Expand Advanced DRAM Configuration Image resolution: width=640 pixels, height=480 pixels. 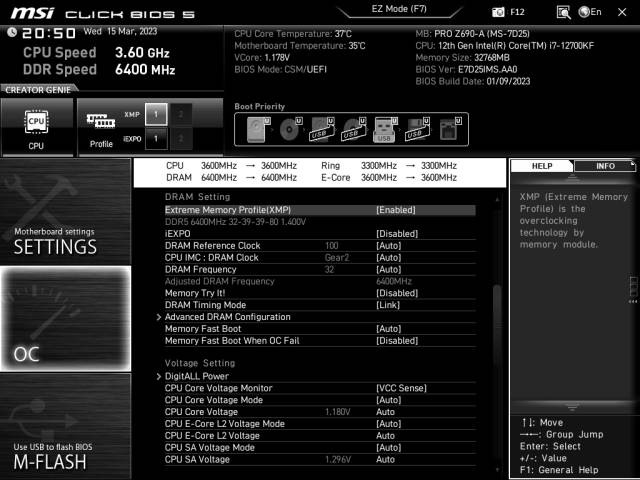coord(227,317)
